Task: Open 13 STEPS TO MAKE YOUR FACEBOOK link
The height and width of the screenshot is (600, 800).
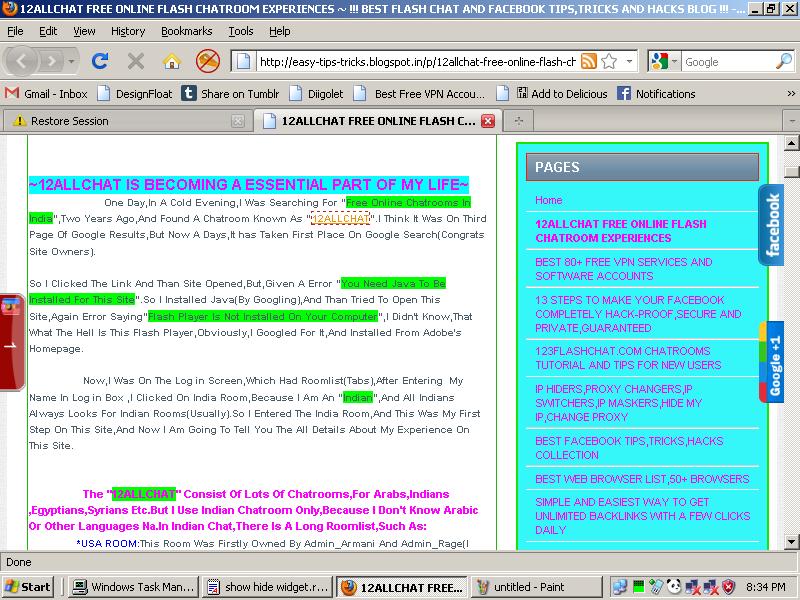Action: click(638, 314)
